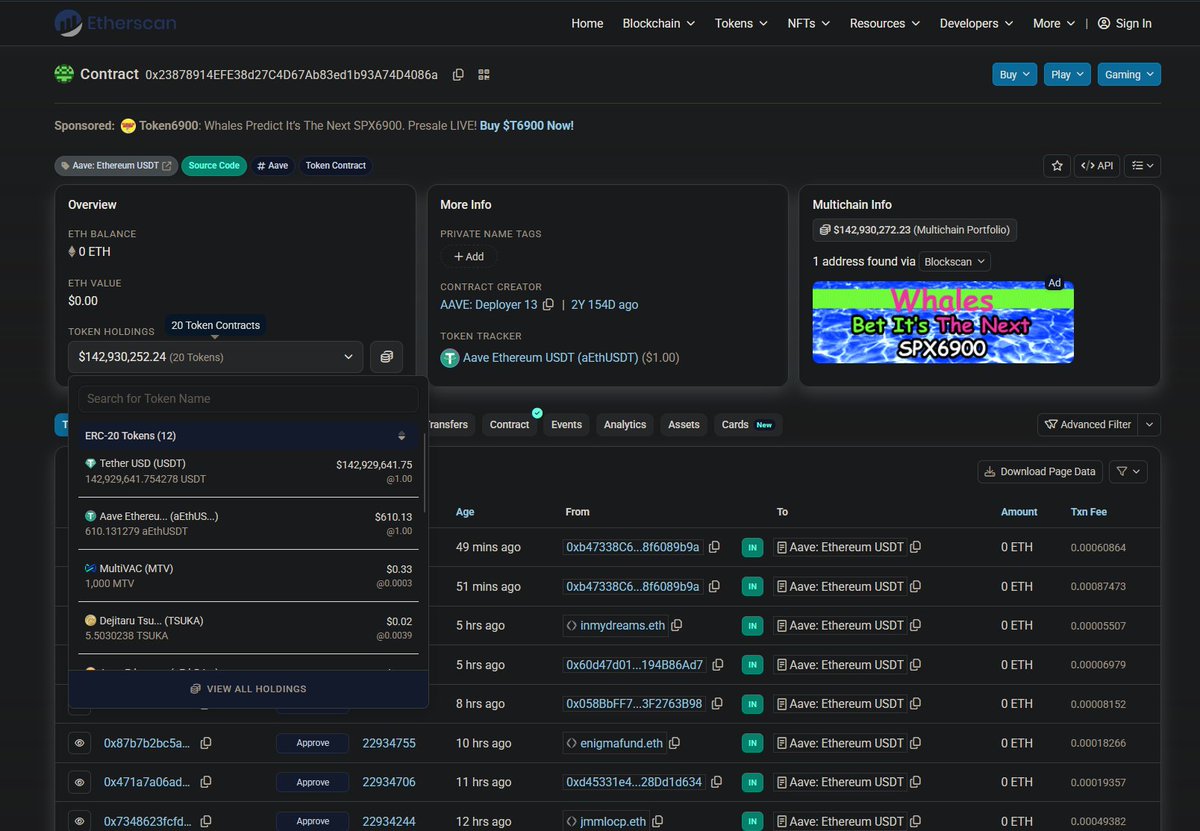Open the Tokens navigation menu
This screenshot has width=1200, height=831.
(x=741, y=23)
